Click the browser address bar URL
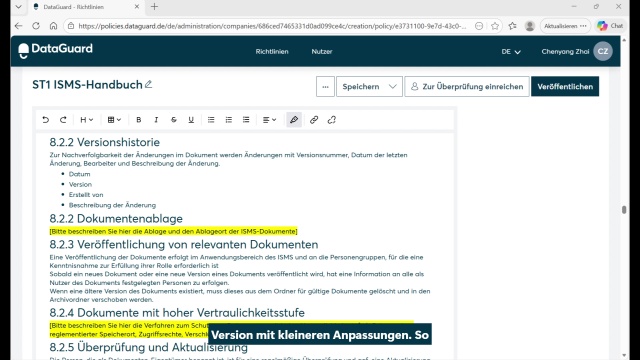The height and width of the screenshot is (360, 640). click(272, 26)
